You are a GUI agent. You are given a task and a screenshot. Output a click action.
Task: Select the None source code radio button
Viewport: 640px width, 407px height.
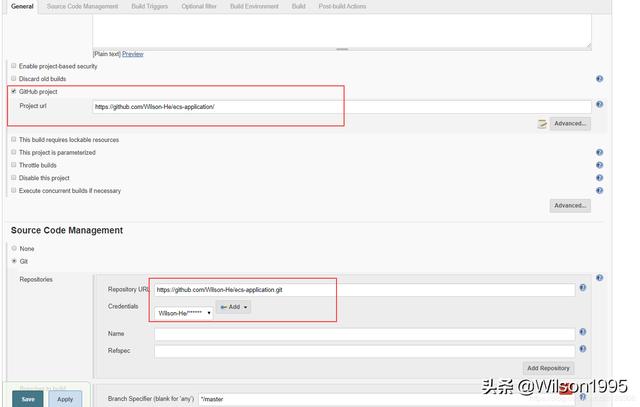(14, 249)
